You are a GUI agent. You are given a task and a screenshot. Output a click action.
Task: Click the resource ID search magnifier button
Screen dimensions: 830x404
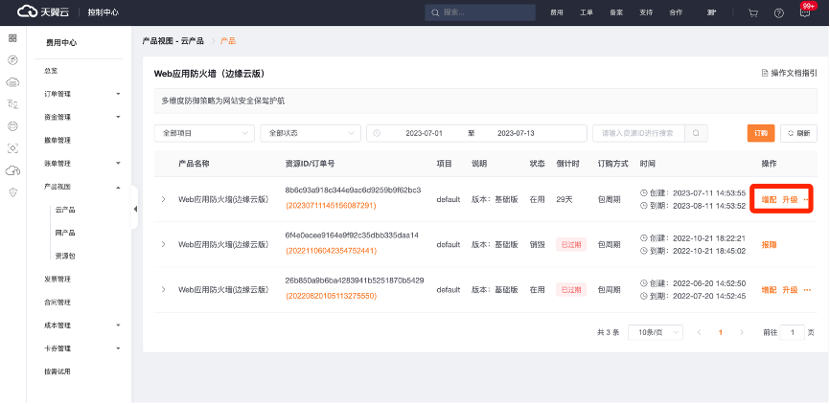click(x=696, y=133)
